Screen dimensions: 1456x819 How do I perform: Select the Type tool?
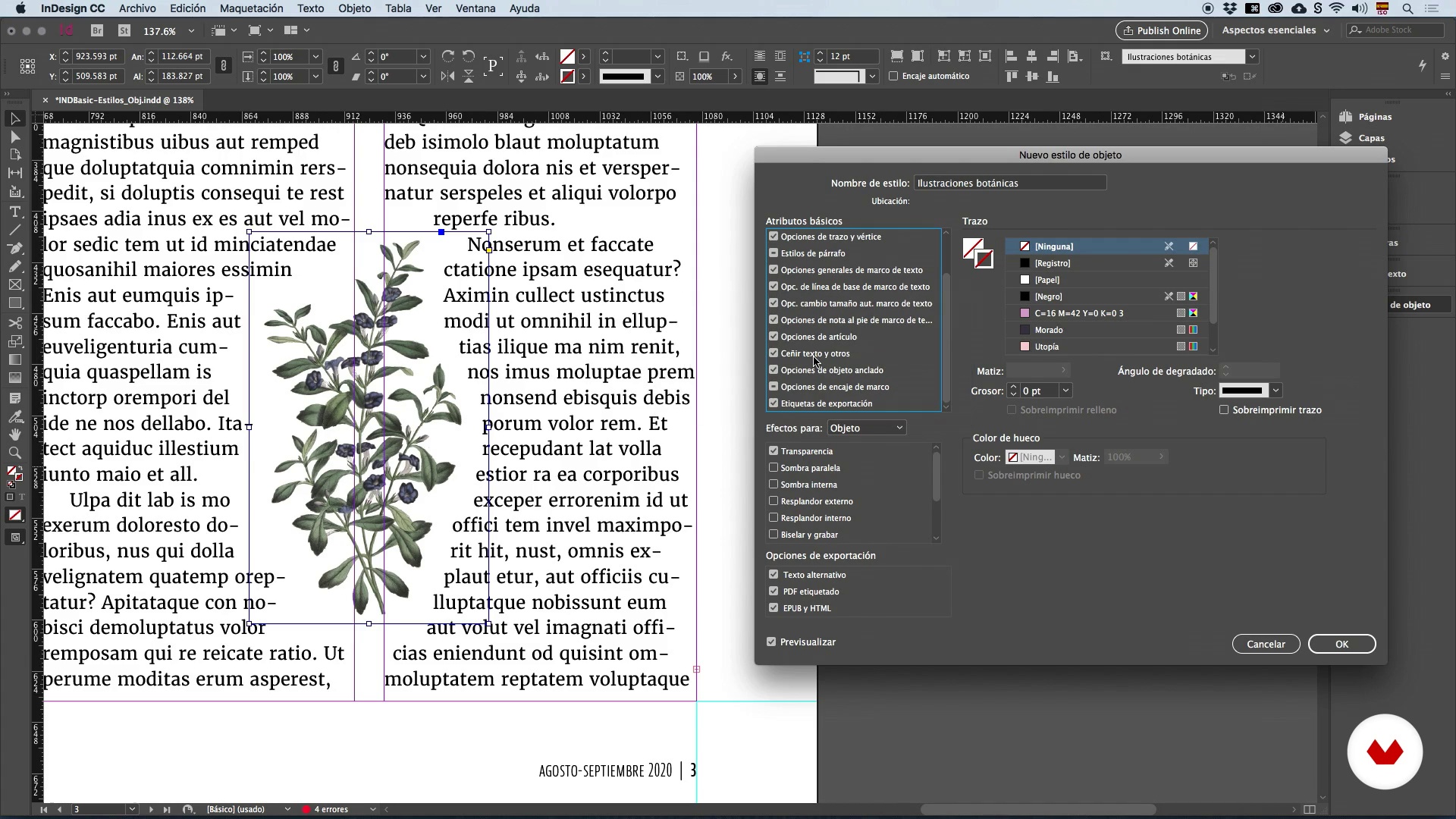[14, 212]
